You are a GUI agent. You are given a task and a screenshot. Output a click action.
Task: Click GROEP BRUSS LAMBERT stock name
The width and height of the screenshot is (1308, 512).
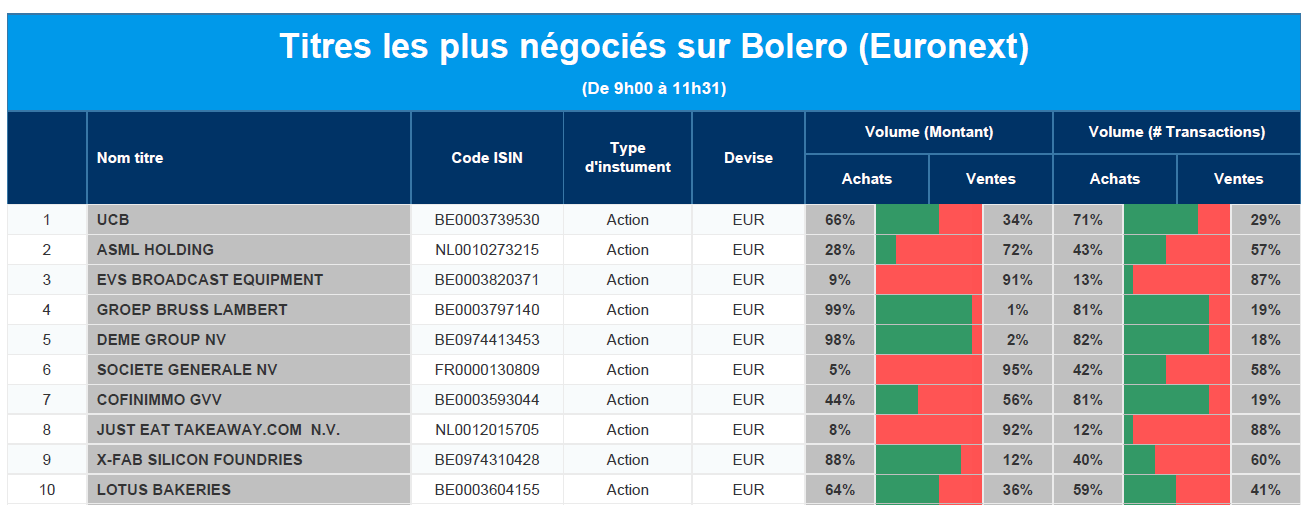point(192,310)
